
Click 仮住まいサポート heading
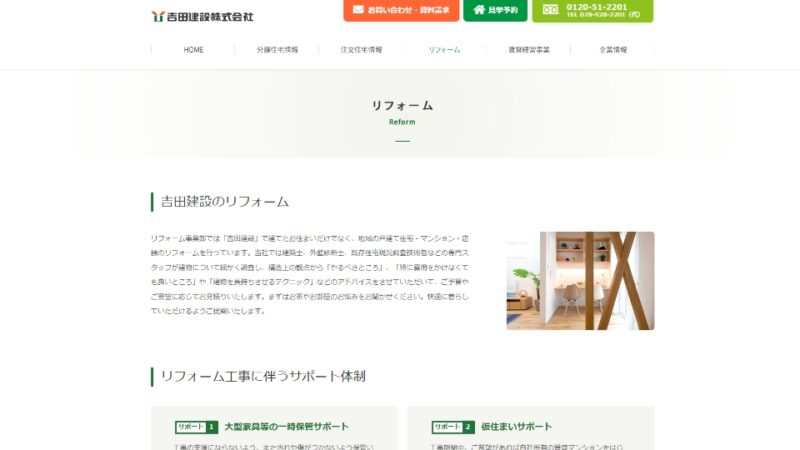(516, 427)
